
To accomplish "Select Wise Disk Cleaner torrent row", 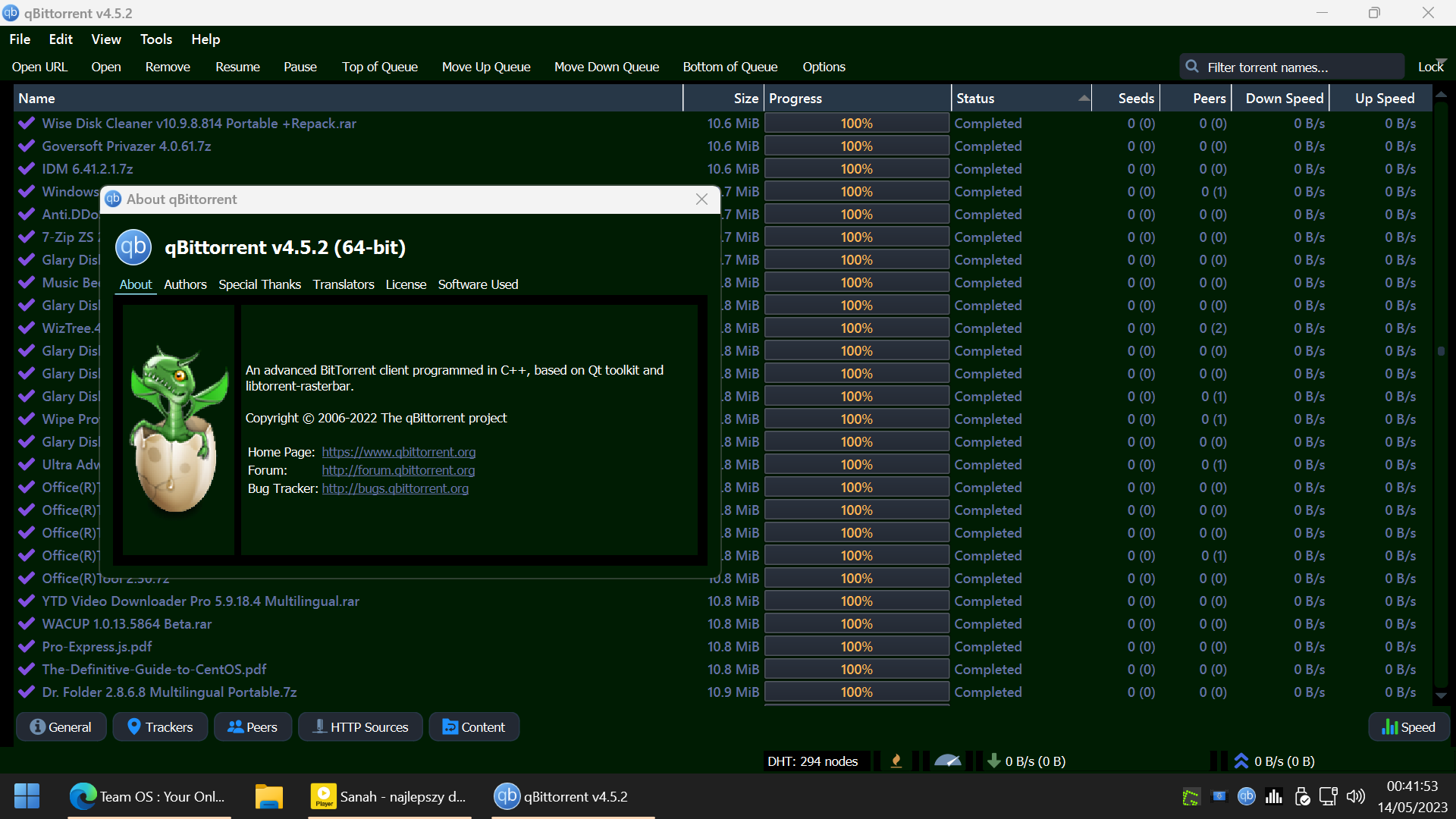I will click(723, 124).
